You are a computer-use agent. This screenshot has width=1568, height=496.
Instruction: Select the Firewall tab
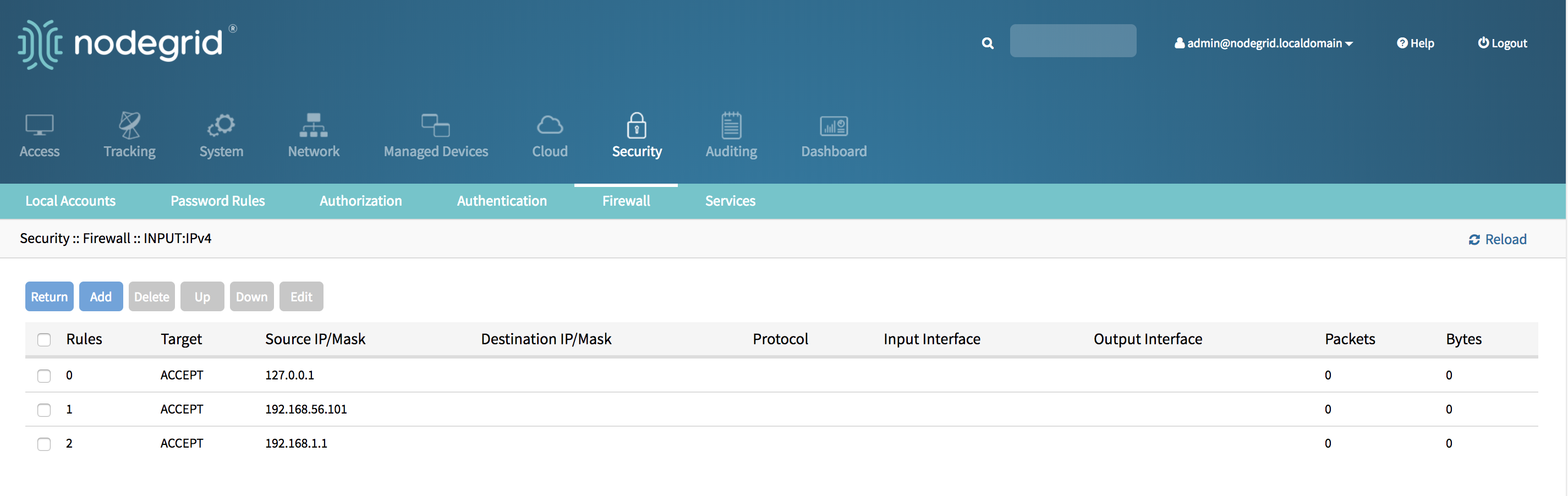pos(626,201)
